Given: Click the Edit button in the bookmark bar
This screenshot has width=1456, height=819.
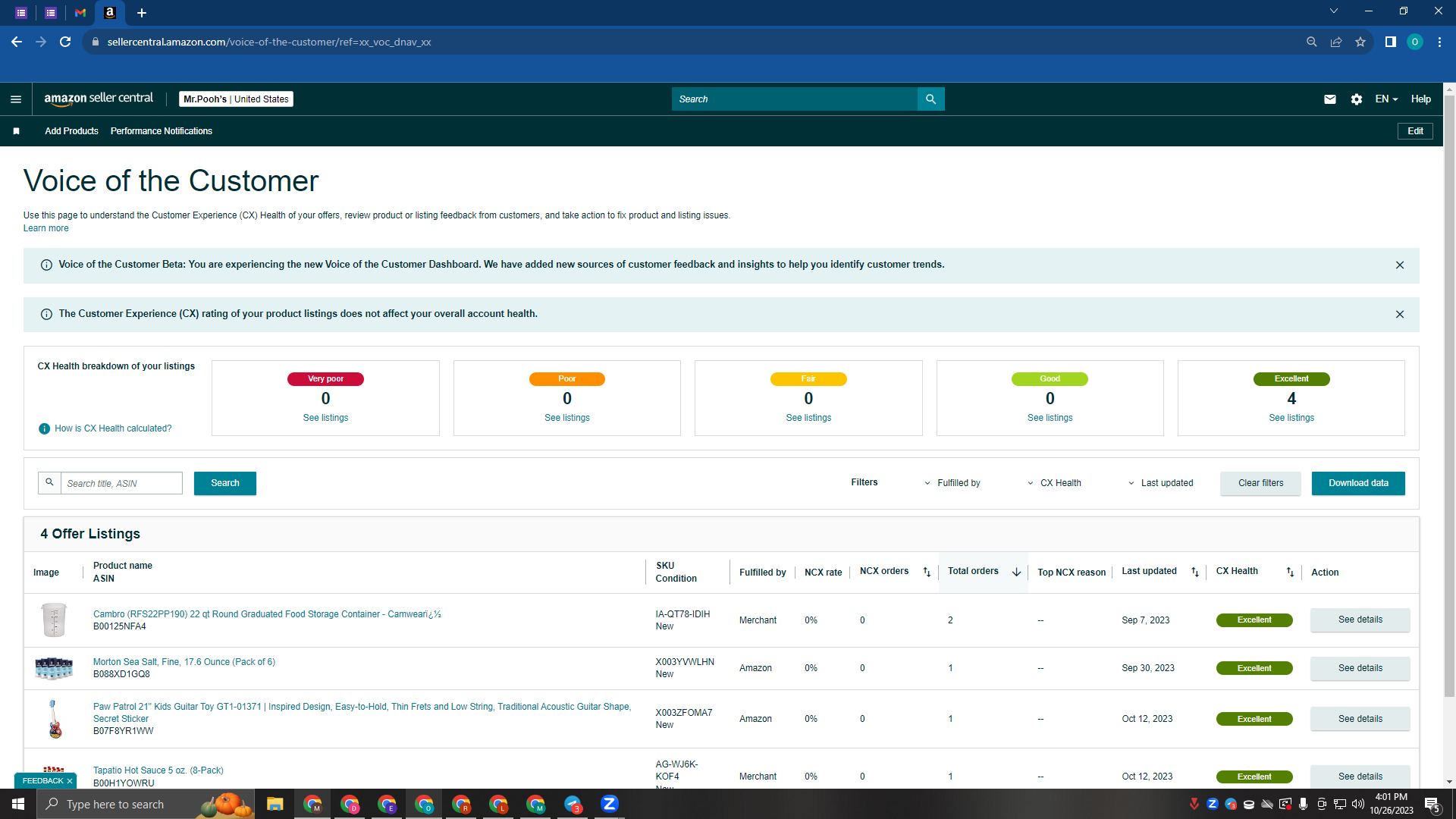Looking at the screenshot, I should click(1415, 131).
